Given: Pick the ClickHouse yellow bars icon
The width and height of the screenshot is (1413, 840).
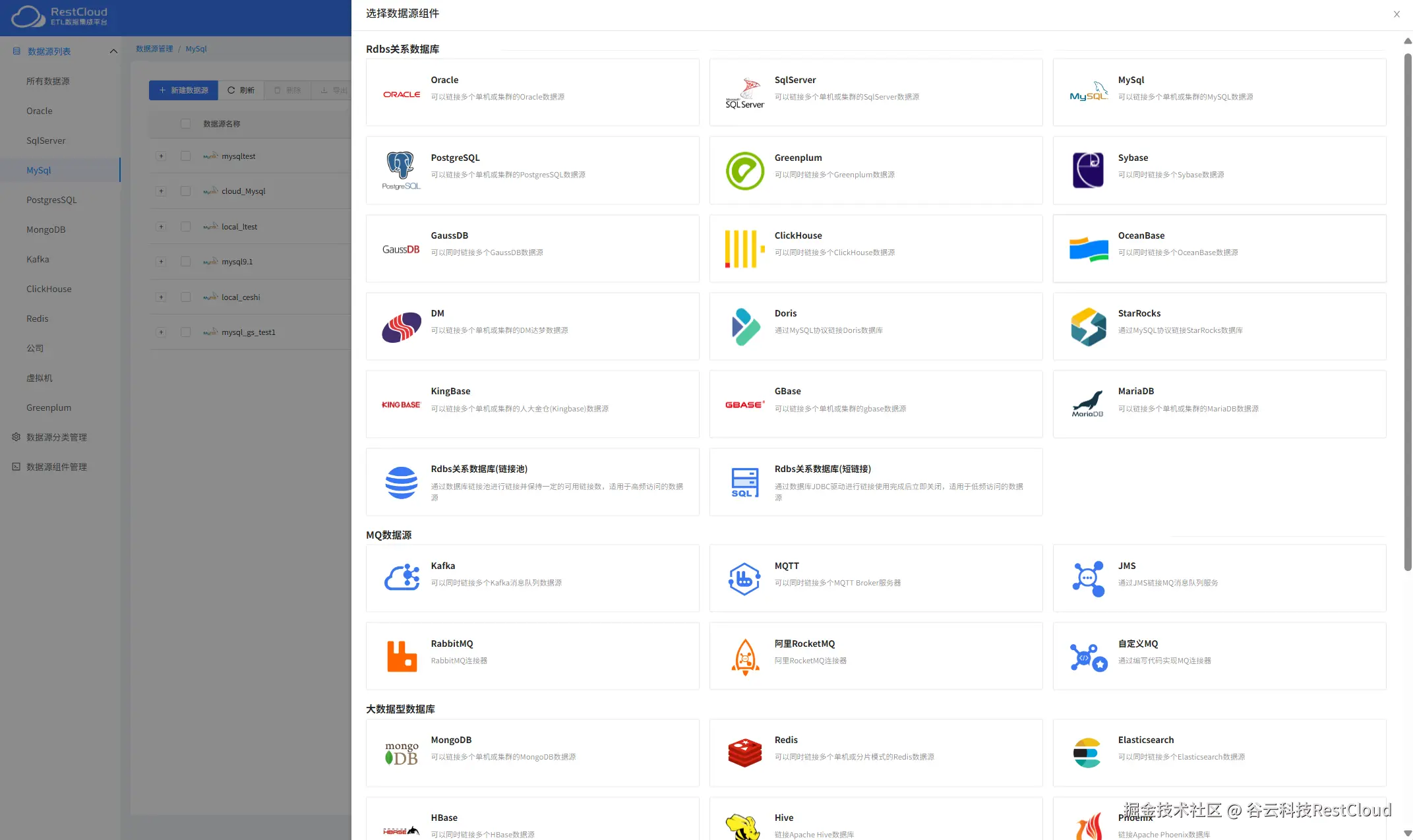Looking at the screenshot, I should click(x=745, y=249).
